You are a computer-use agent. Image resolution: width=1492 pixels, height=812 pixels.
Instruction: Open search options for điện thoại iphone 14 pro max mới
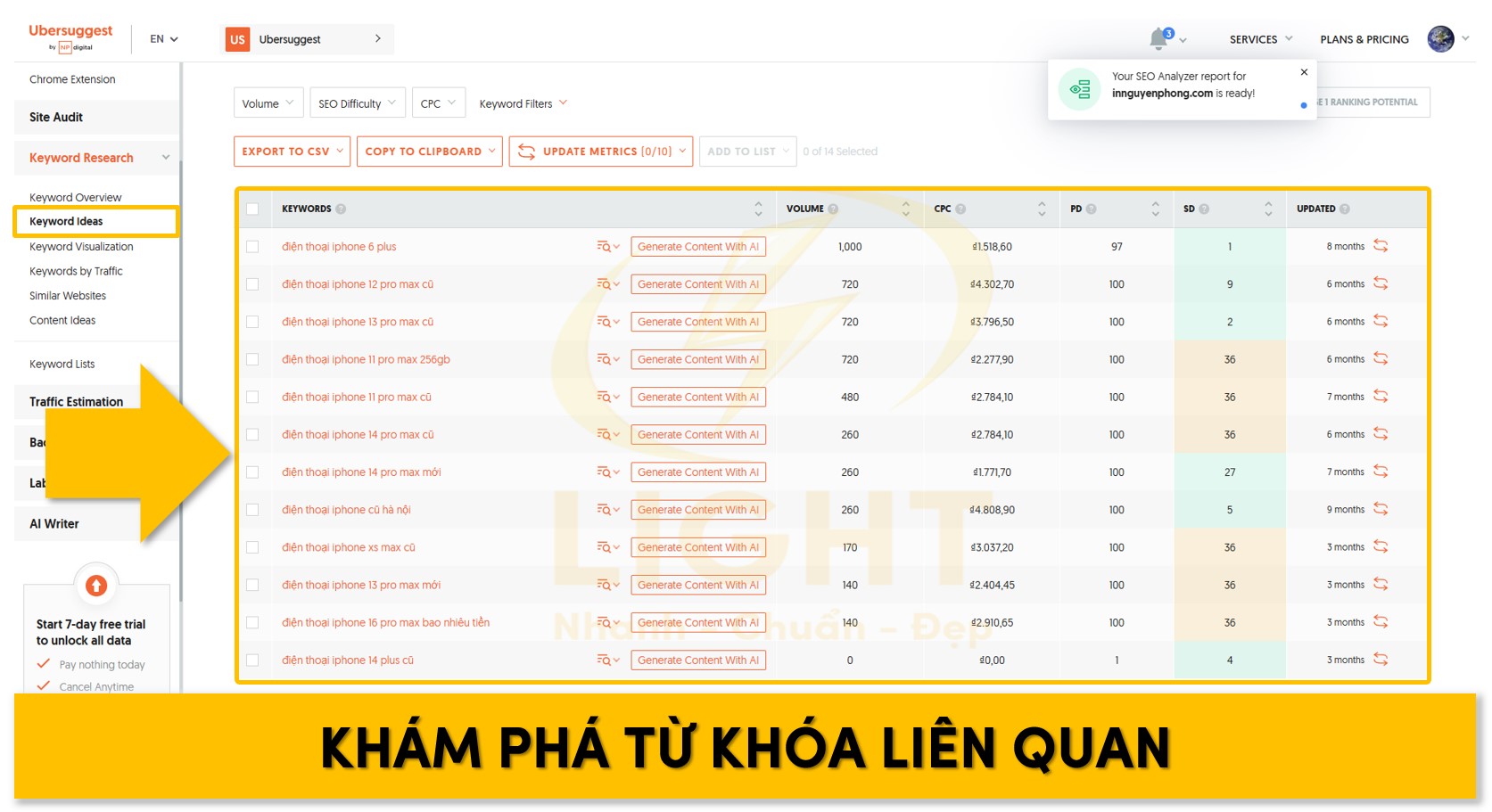pyautogui.click(x=608, y=472)
